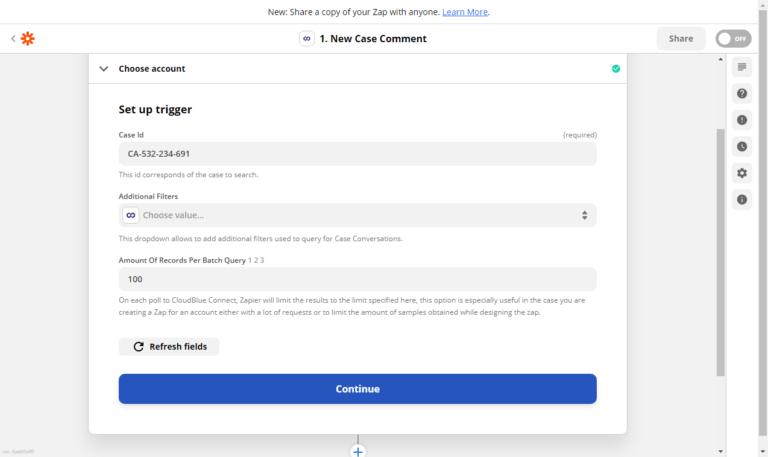Click the editor scrollbar up arrow
This screenshot has height=457, width=768.
coord(720,59)
